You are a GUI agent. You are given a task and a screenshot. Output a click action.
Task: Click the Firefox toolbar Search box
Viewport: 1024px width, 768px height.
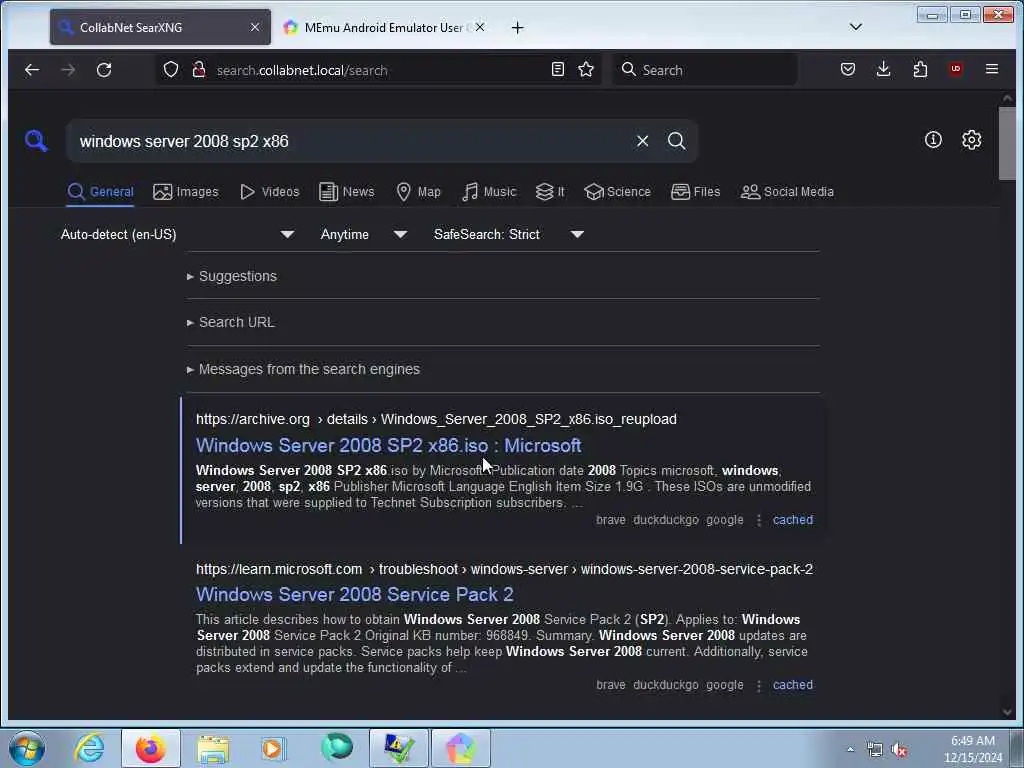point(705,70)
